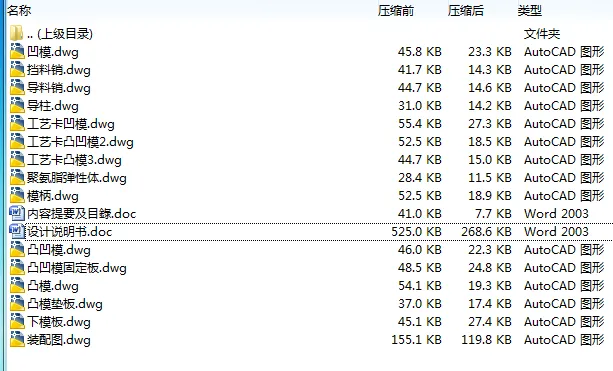The height and width of the screenshot is (371, 613).
Task: Click the Word icon for 内容提要及目錄.doc
Action: 16,213
